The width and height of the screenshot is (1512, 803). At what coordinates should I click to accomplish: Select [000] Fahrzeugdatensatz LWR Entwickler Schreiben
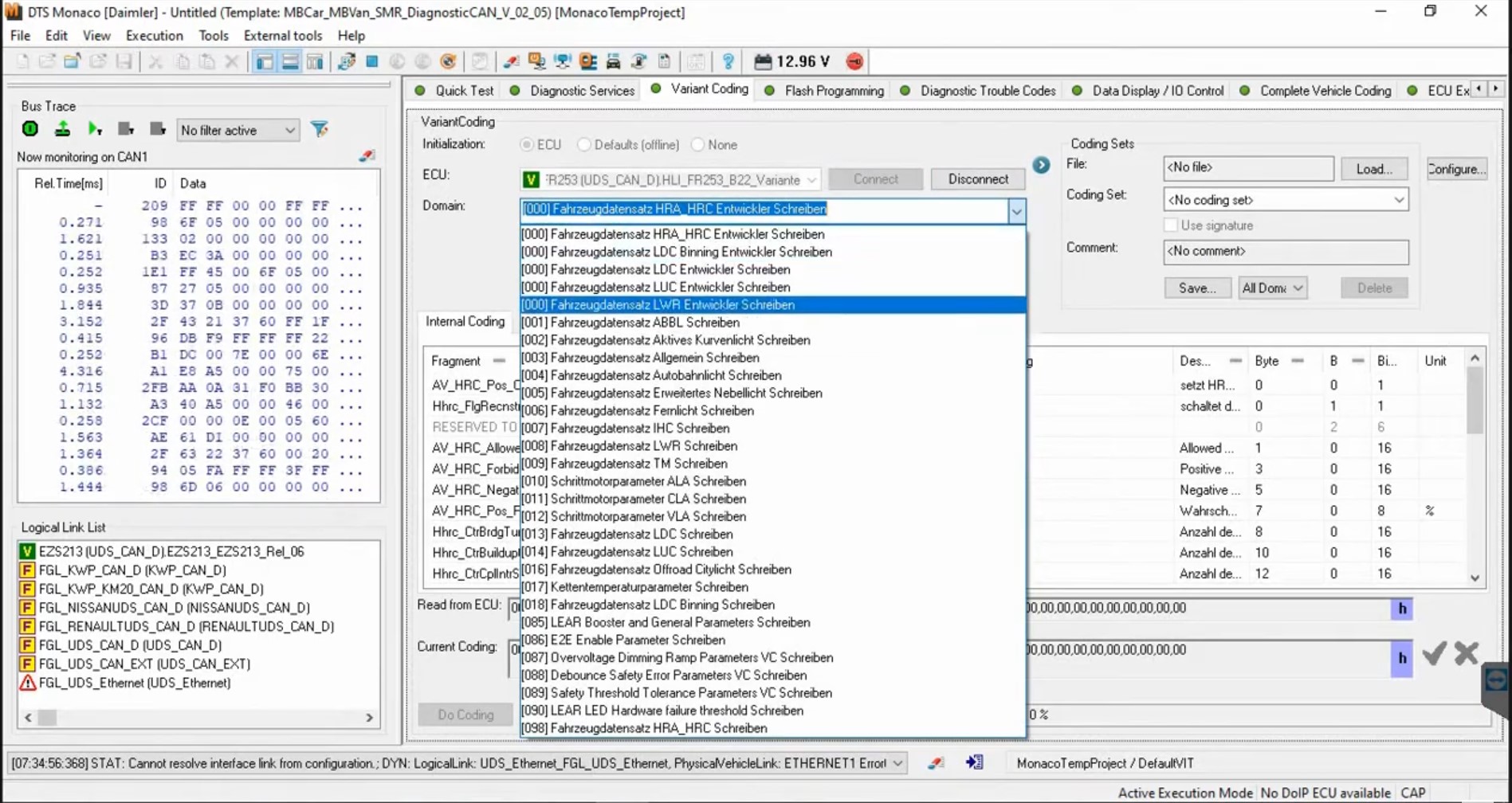(772, 304)
